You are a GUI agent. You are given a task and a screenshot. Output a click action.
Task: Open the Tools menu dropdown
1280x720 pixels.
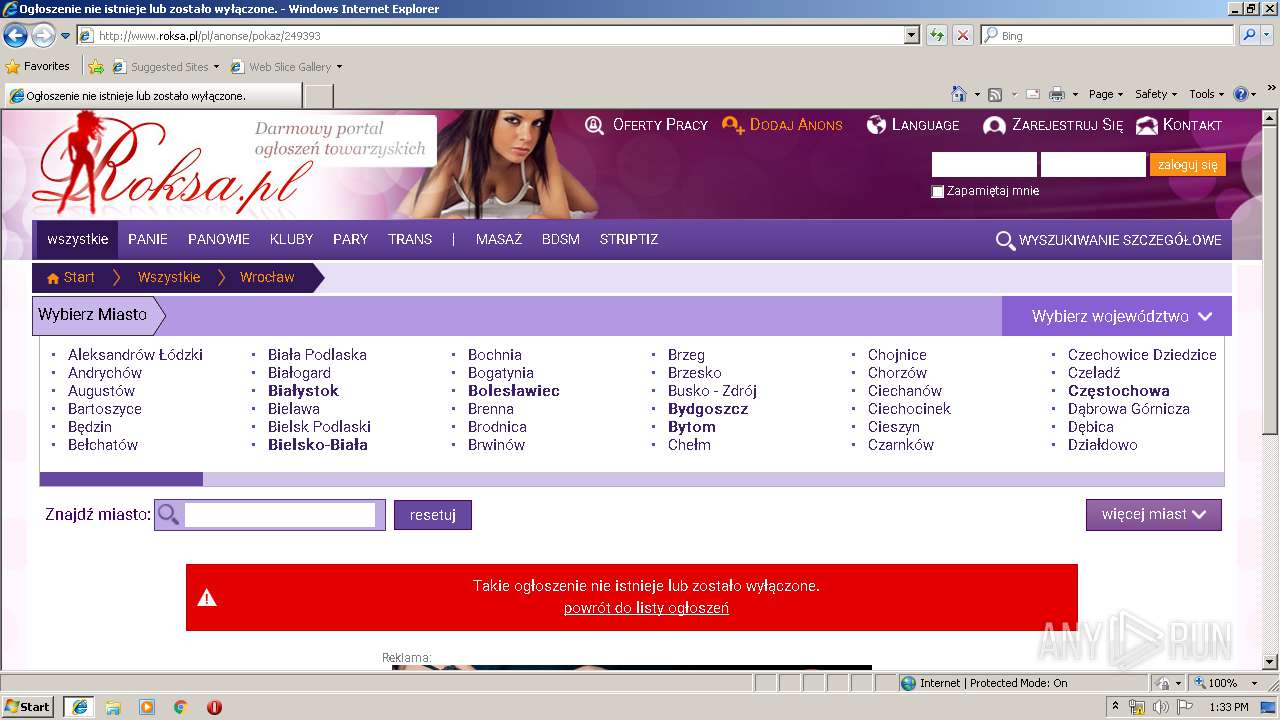pos(1207,94)
